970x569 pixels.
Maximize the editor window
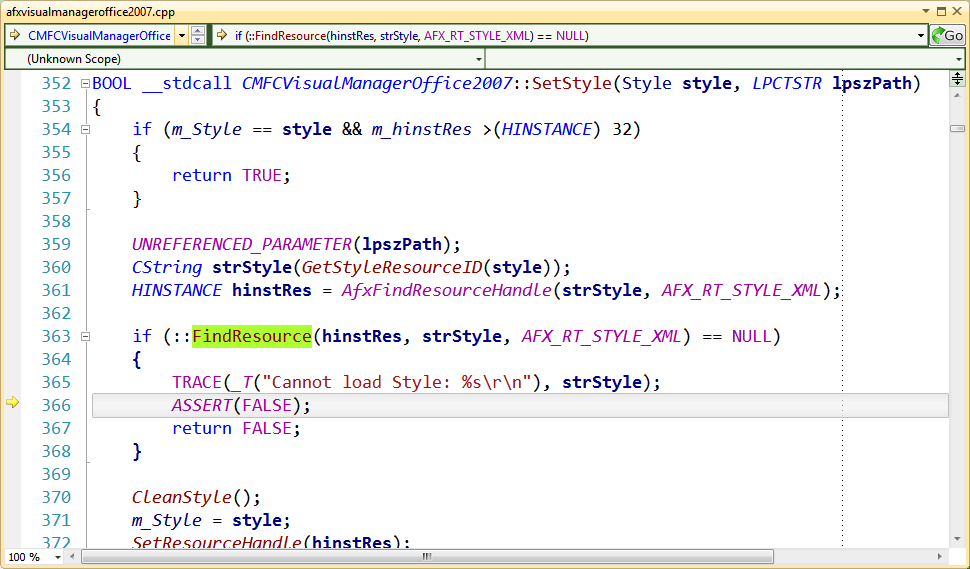point(941,11)
